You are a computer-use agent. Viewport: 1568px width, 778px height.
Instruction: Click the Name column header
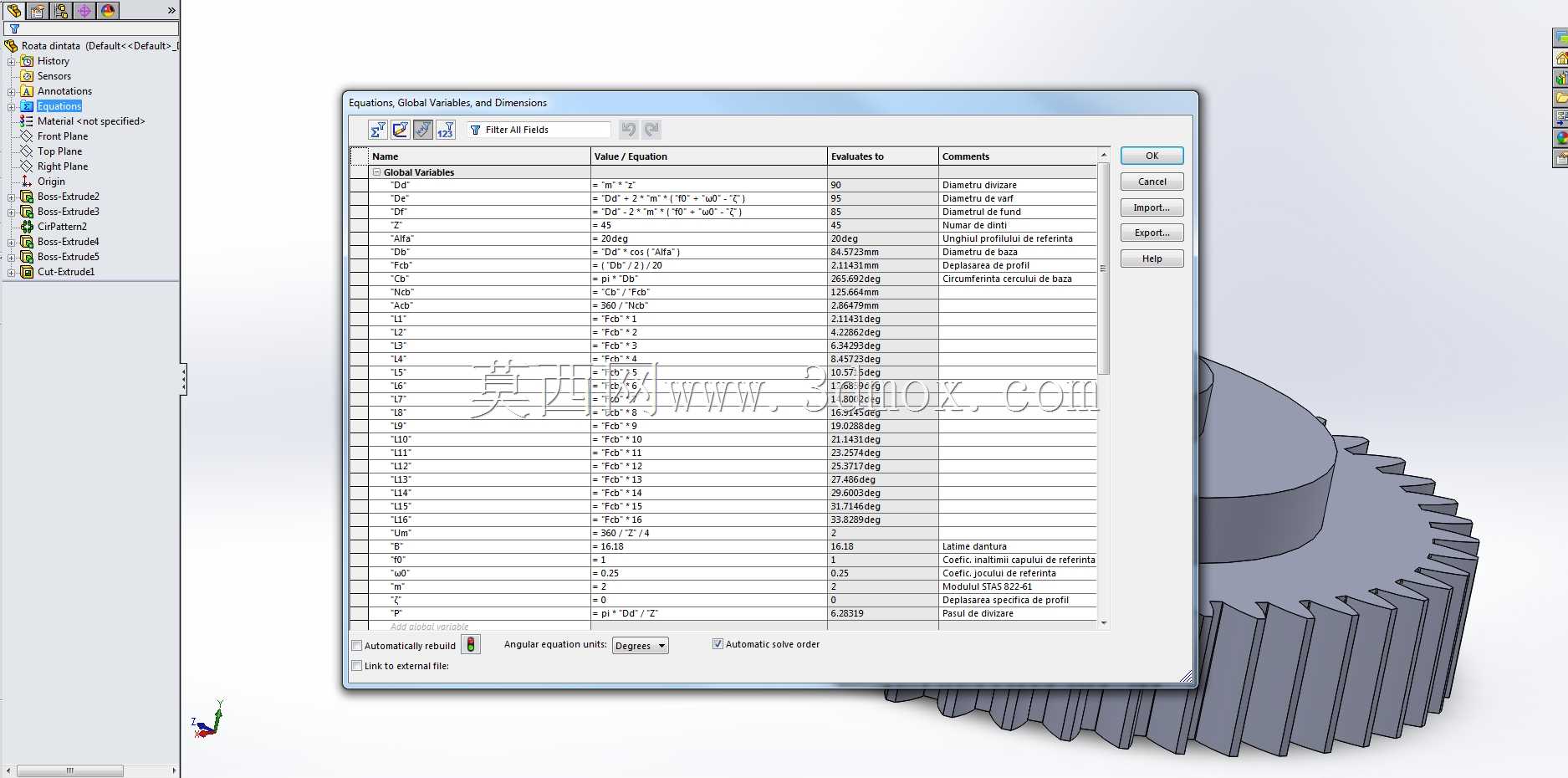[x=479, y=156]
